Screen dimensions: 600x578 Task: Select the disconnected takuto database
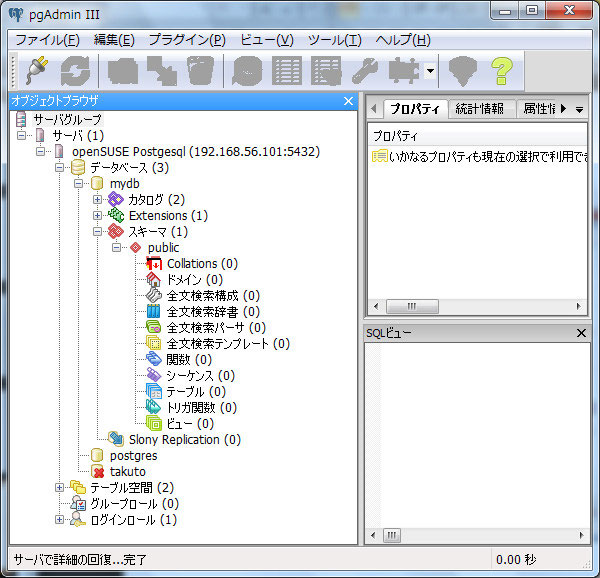[x=128, y=472]
